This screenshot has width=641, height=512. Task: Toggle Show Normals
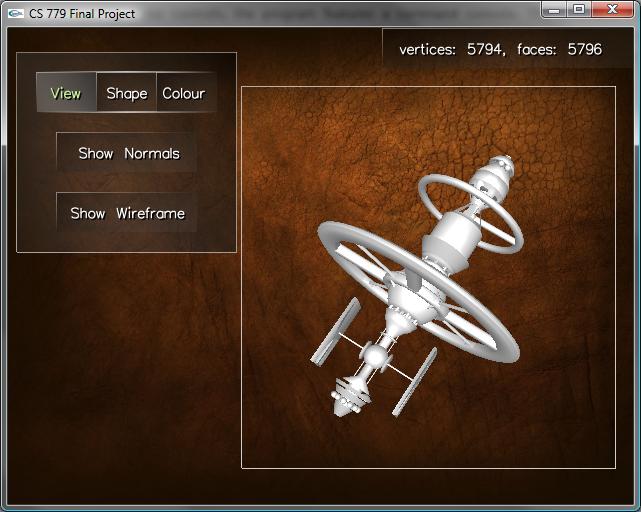click(128, 153)
